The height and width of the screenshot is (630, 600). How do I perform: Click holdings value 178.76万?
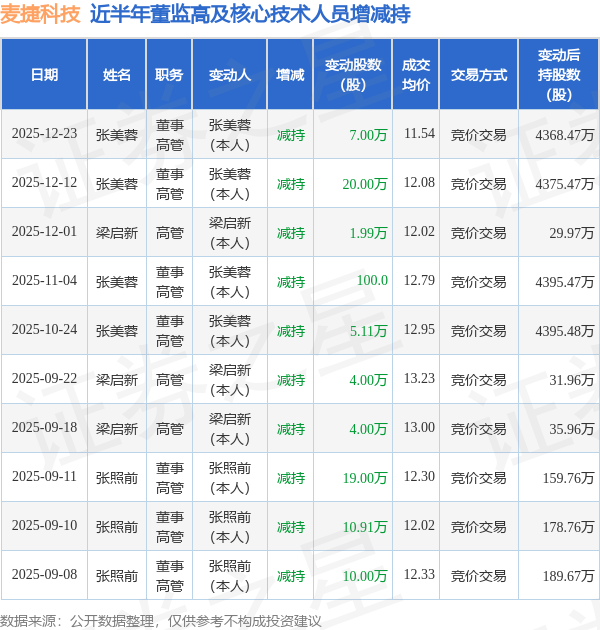(568, 527)
